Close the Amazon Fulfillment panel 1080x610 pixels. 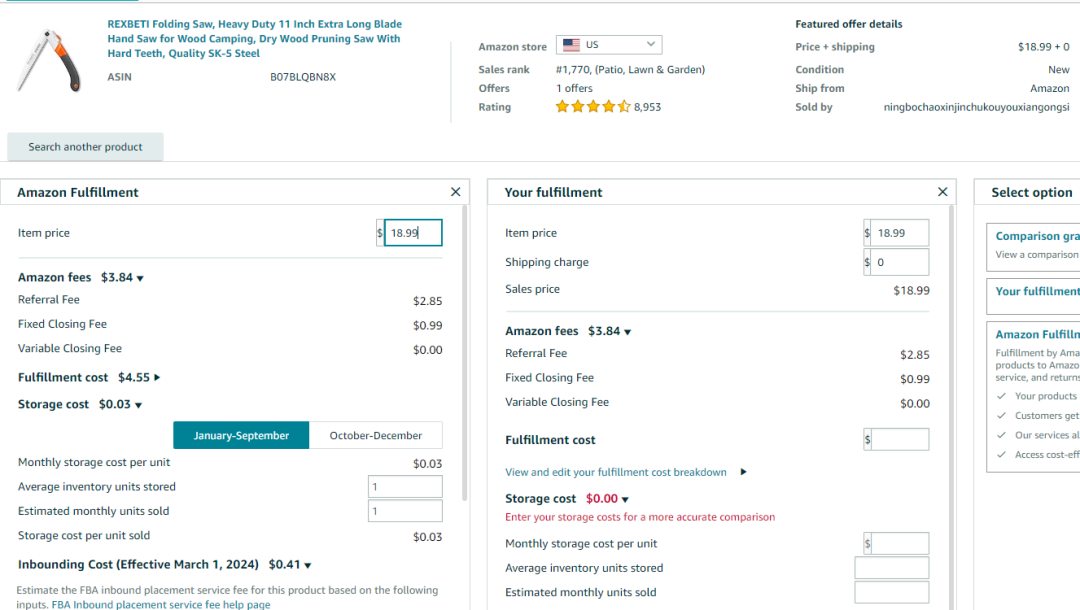click(x=456, y=192)
